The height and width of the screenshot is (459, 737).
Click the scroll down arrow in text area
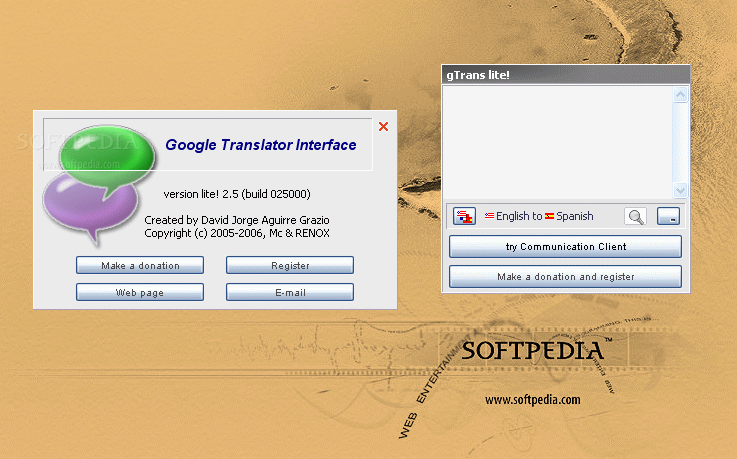[x=680, y=190]
